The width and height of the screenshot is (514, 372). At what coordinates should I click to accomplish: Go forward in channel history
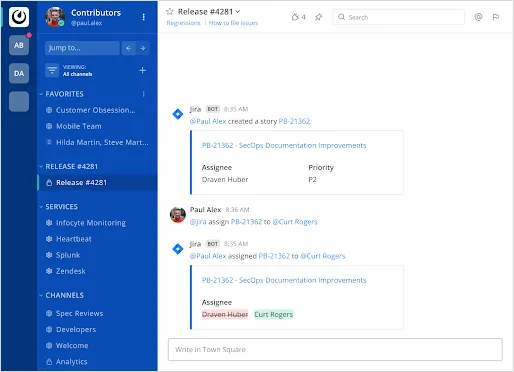pos(143,48)
